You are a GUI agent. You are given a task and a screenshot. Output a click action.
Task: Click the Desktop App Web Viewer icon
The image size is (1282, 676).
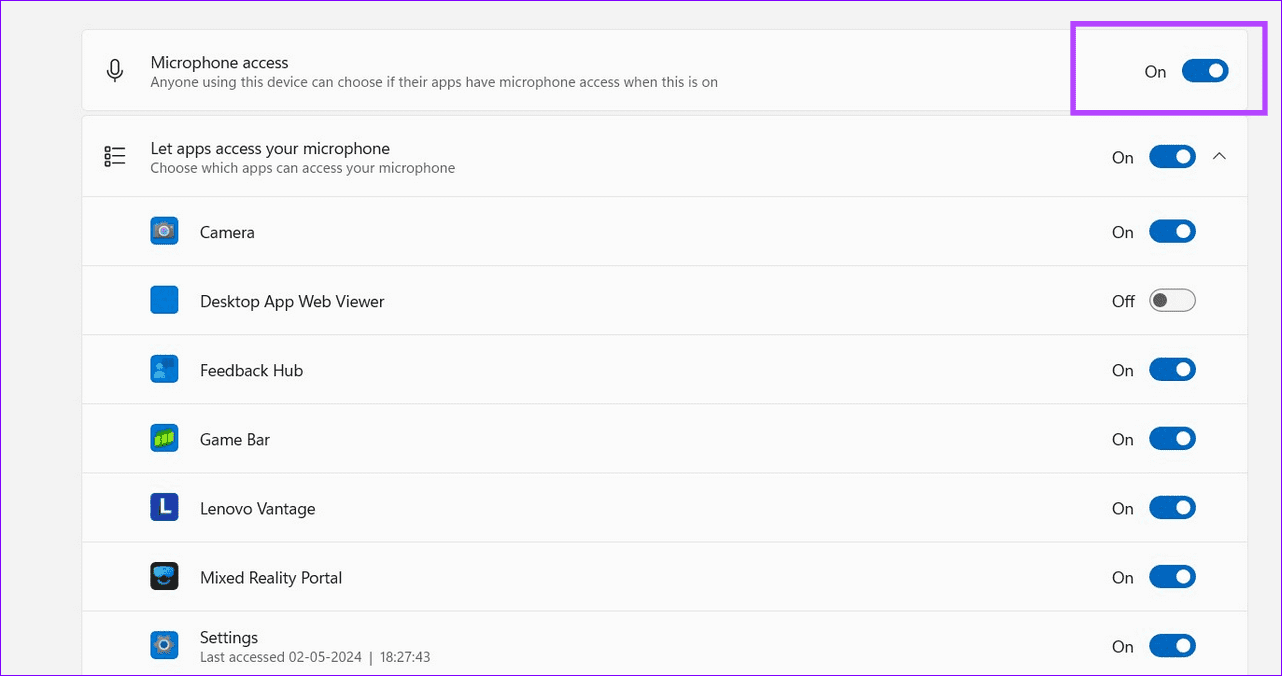[164, 300]
